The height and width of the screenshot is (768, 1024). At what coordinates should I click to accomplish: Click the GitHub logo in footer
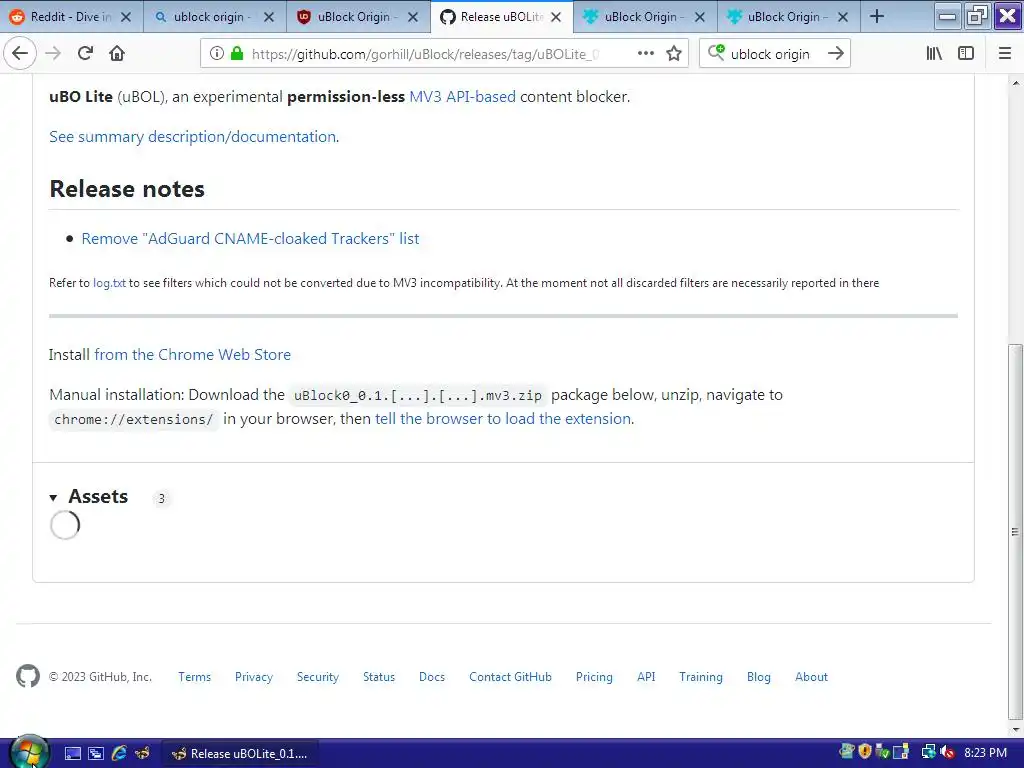[27, 676]
